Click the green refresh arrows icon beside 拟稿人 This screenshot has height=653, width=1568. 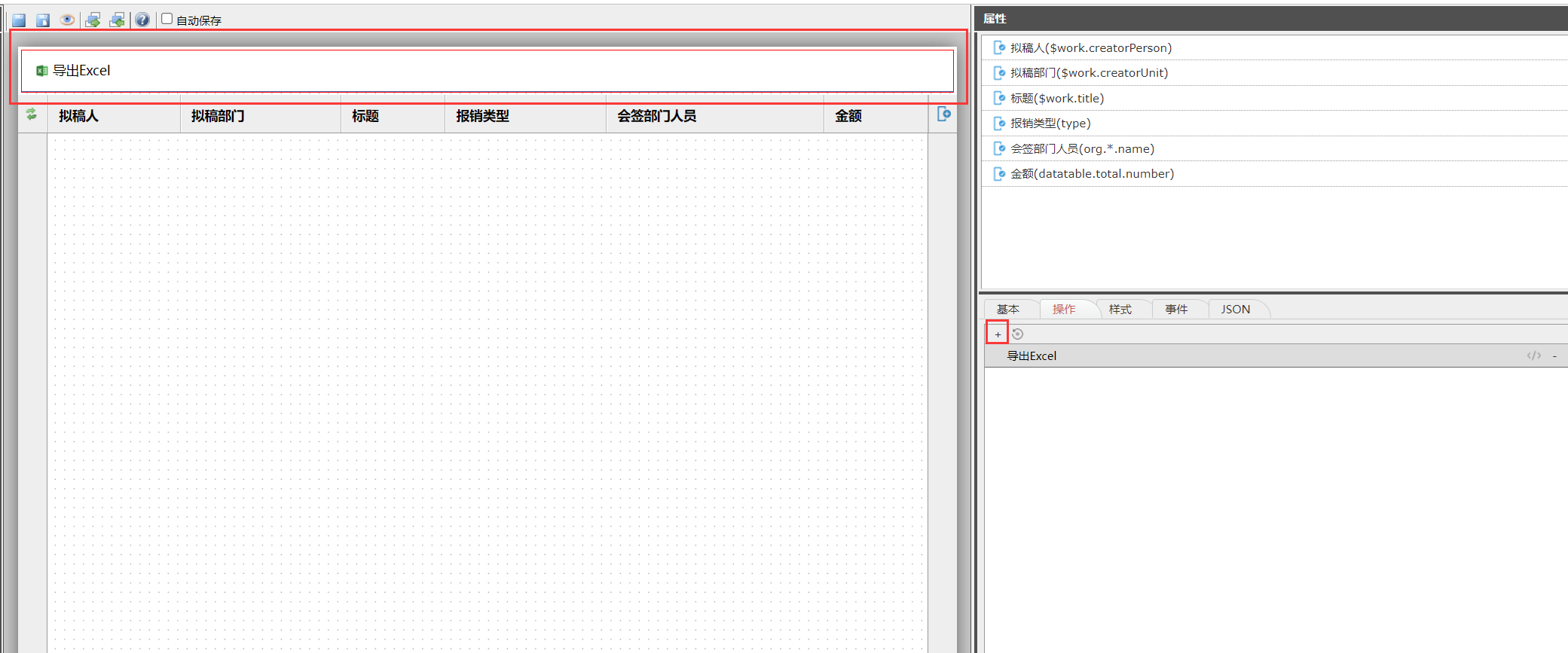point(32,114)
